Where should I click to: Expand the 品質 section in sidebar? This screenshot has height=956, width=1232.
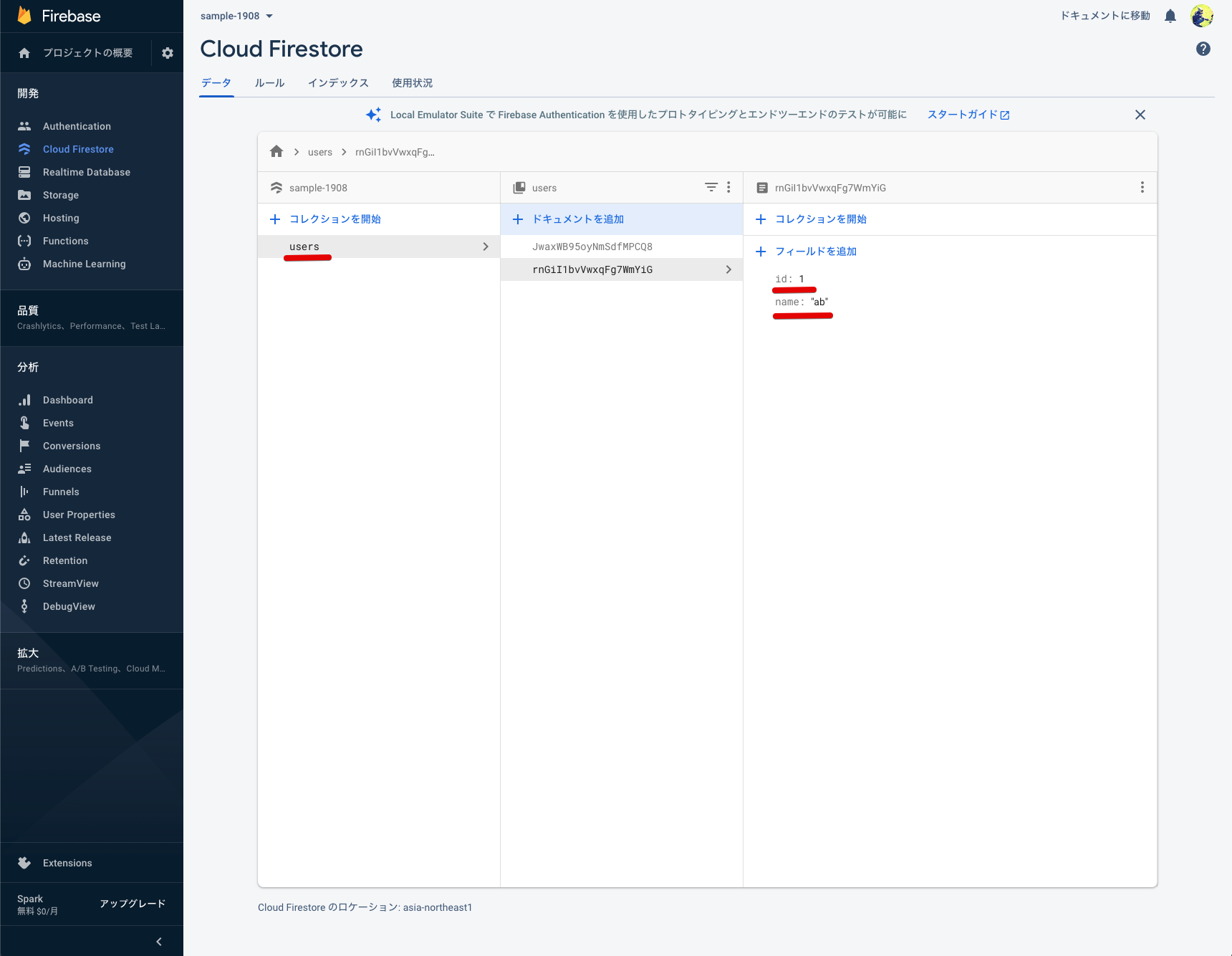tap(92, 317)
